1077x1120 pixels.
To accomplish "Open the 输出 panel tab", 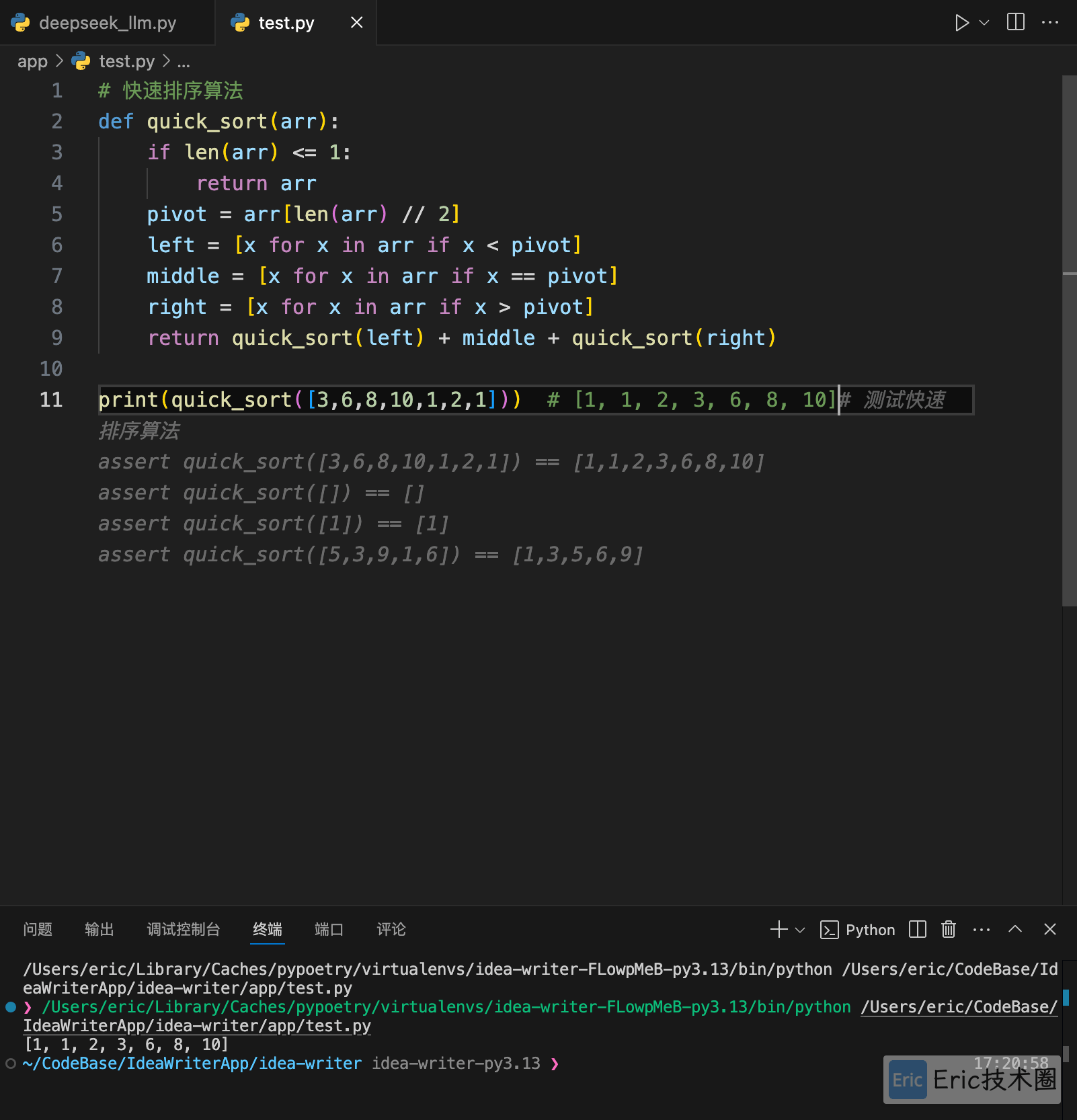I will (x=99, y=929).
